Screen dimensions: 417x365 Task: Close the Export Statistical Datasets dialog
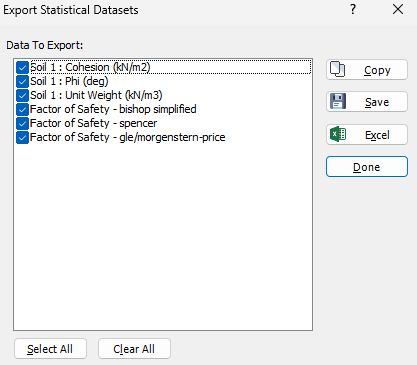(x=398, y=9)
